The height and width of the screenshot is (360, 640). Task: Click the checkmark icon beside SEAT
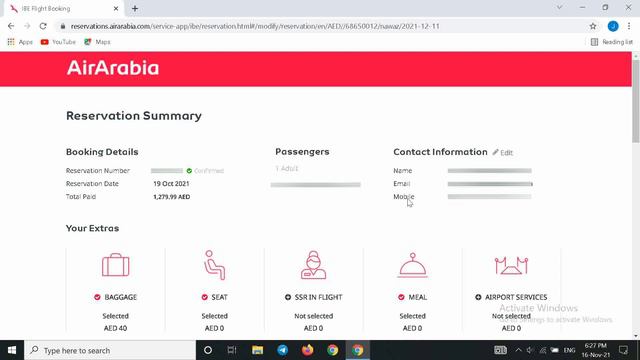point(204,297)
